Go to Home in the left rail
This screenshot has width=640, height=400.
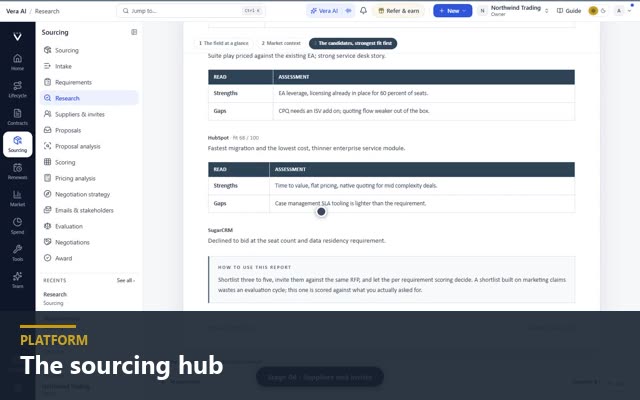17,62
